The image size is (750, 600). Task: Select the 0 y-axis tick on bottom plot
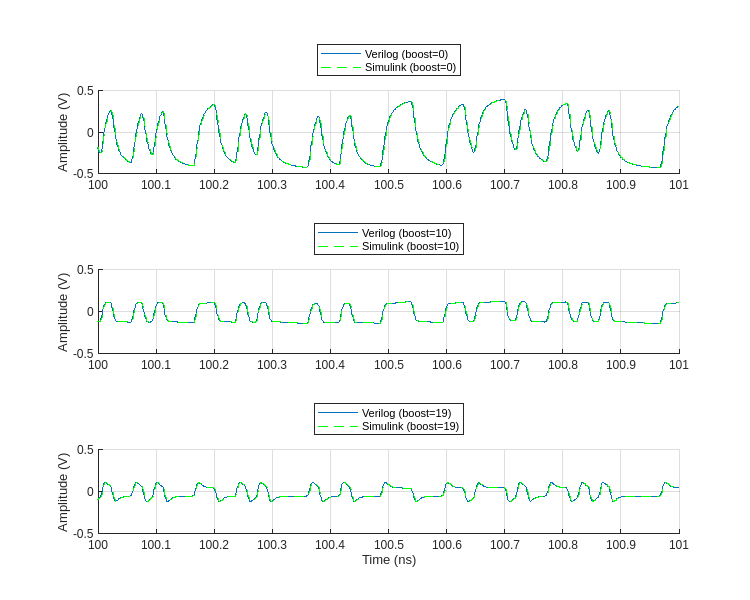(90, 491)
